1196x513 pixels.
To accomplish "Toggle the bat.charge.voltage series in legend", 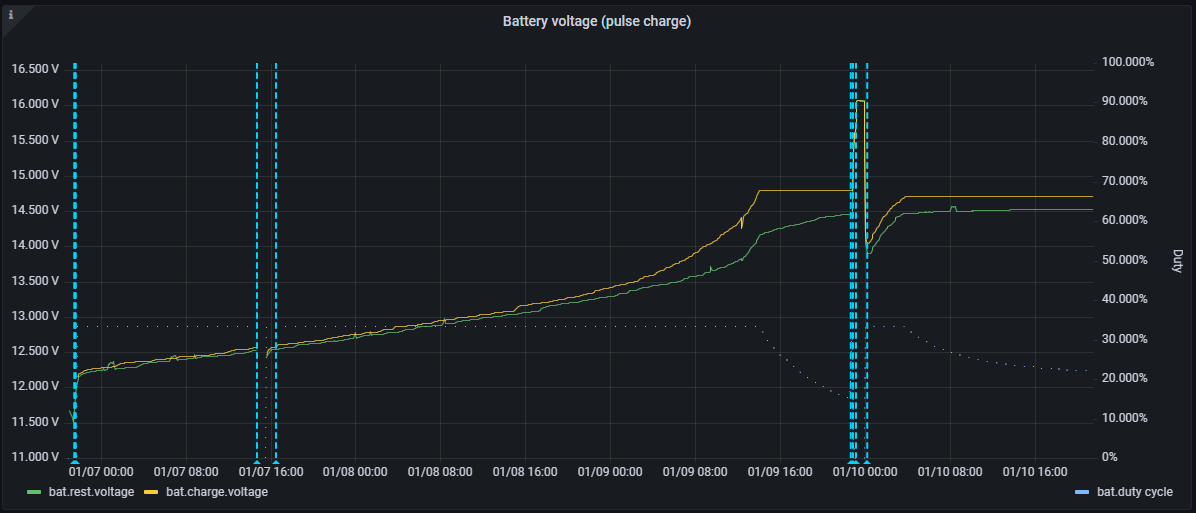I will 217,492.
